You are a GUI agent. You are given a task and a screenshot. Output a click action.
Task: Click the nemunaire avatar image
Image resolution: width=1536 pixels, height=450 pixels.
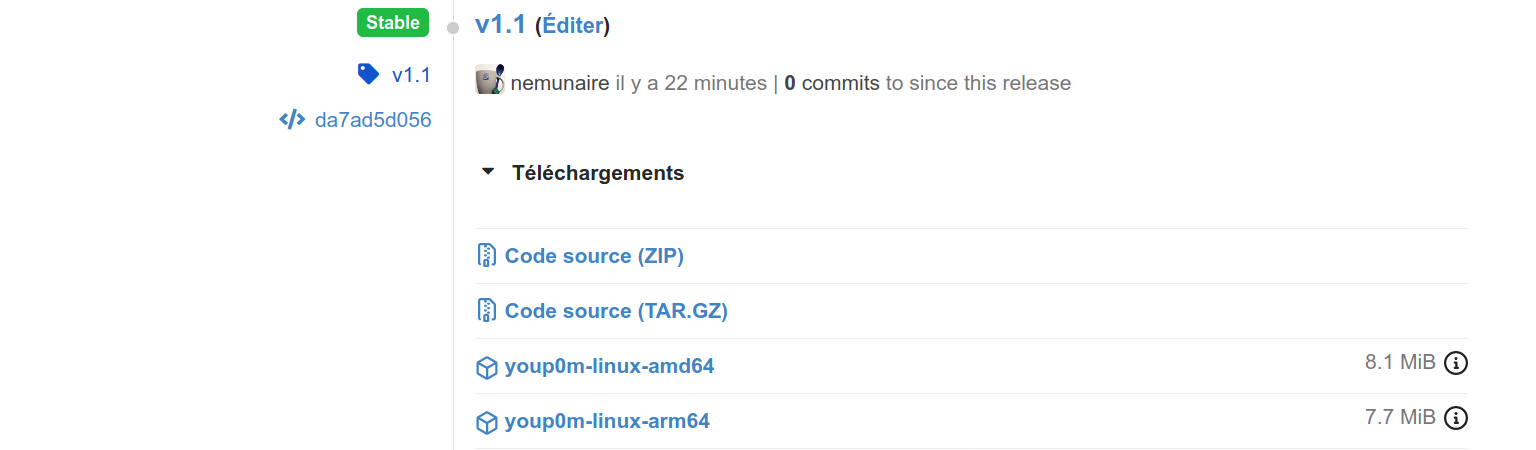pos(489,80)
